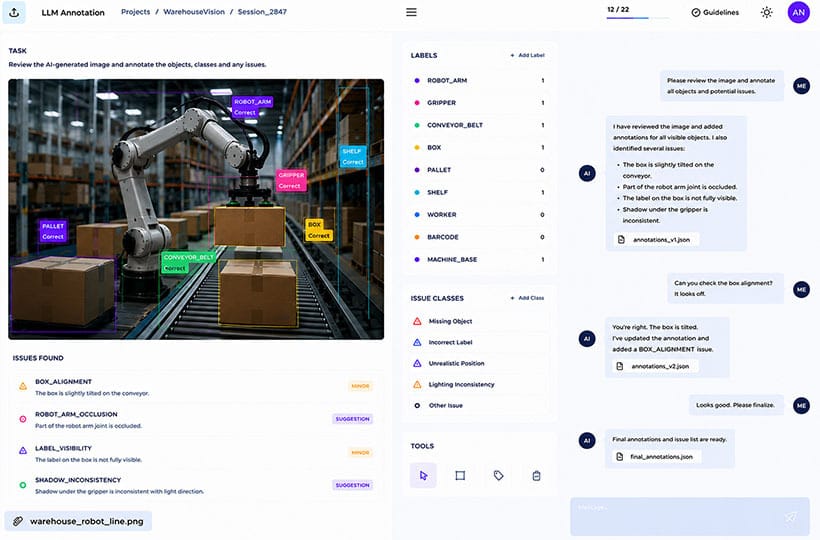Click the PALLET annotation tag on image
This screenshot has height=540, width=820.
pyautogui.click(x=53, y=231)
